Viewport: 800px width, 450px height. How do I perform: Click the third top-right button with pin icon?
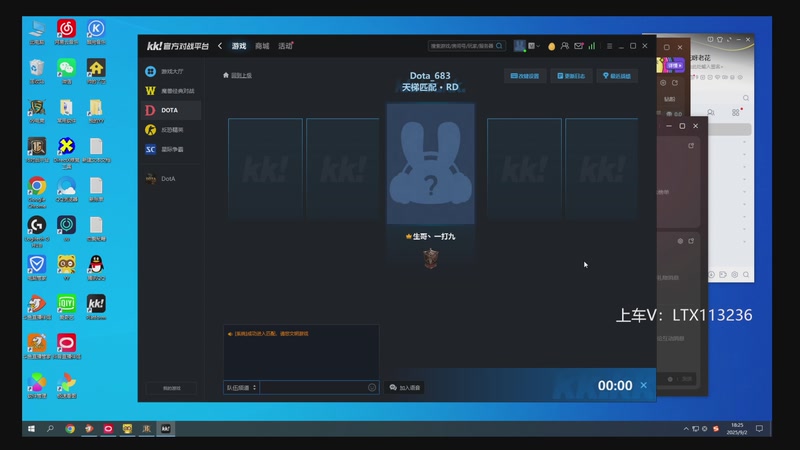tap(617, 76)
